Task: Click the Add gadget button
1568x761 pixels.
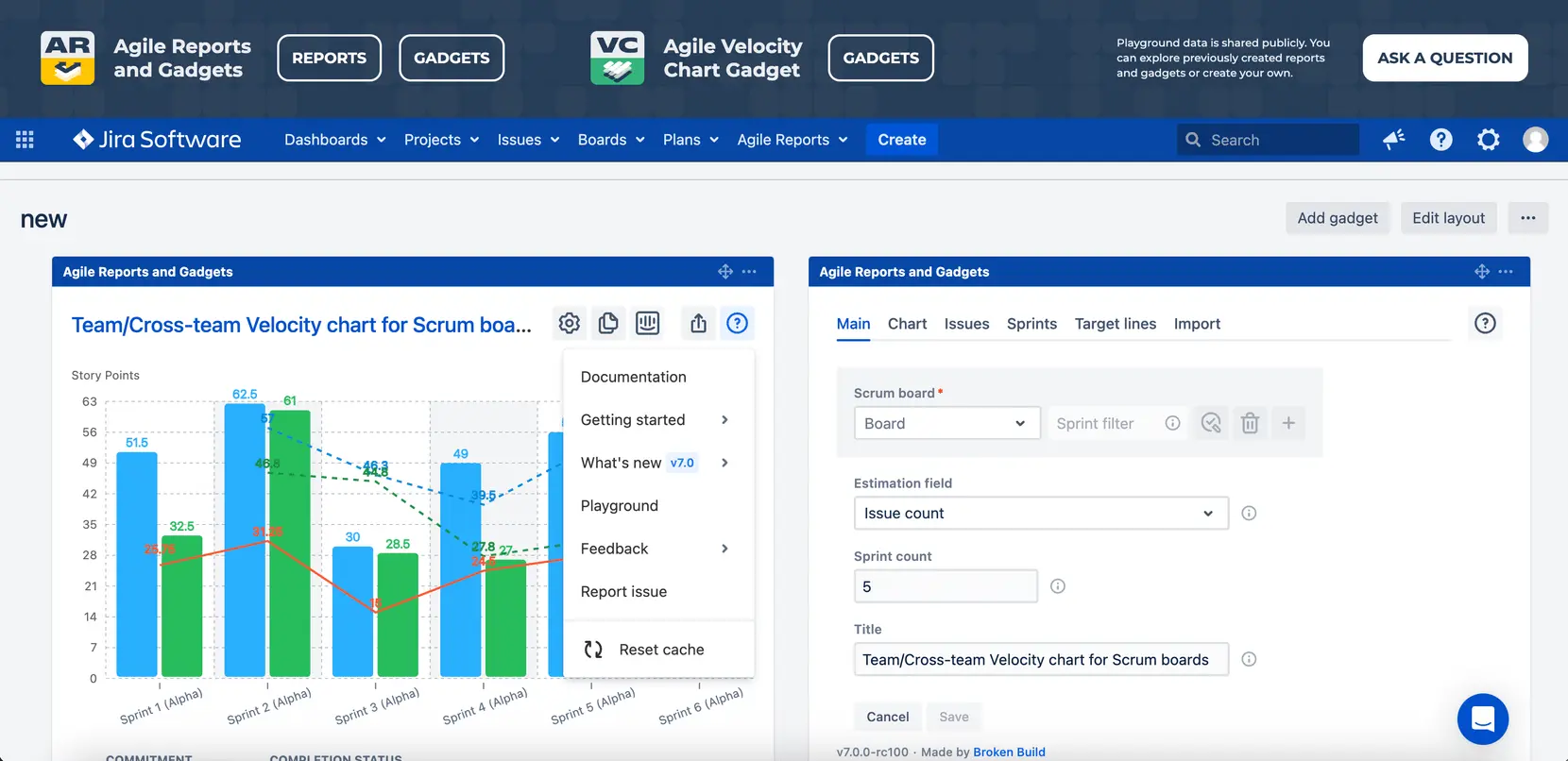Action: click(1338, 218)
